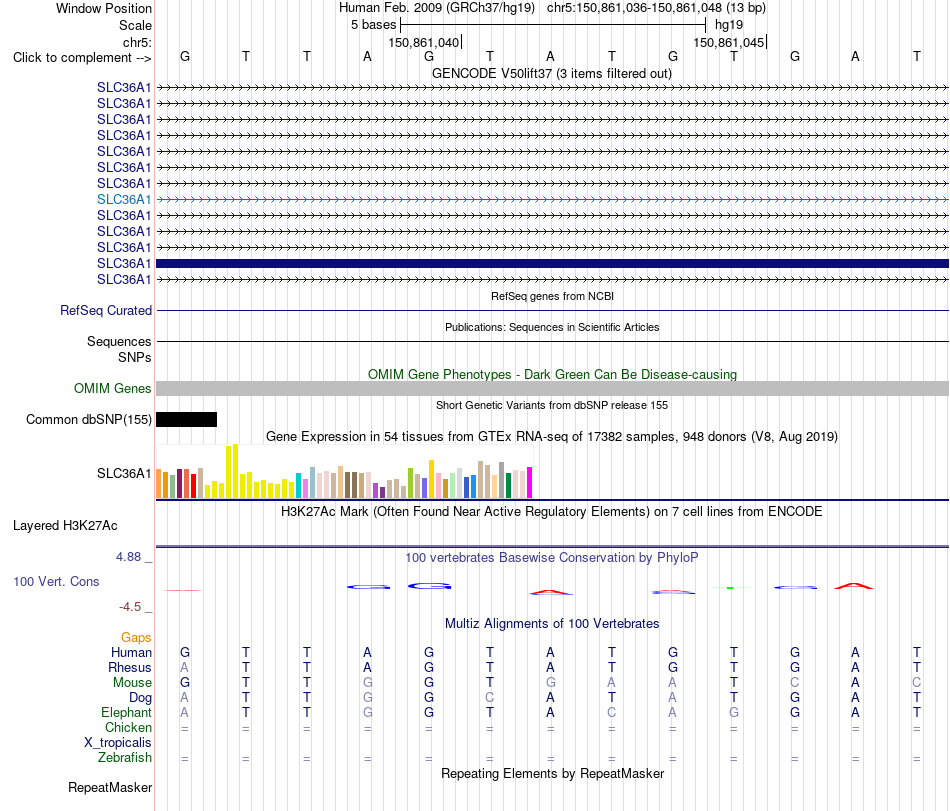
Task: Open 'Multiz Alignments of 100 Vertebrates' title
Action: (x=552, y=623)
